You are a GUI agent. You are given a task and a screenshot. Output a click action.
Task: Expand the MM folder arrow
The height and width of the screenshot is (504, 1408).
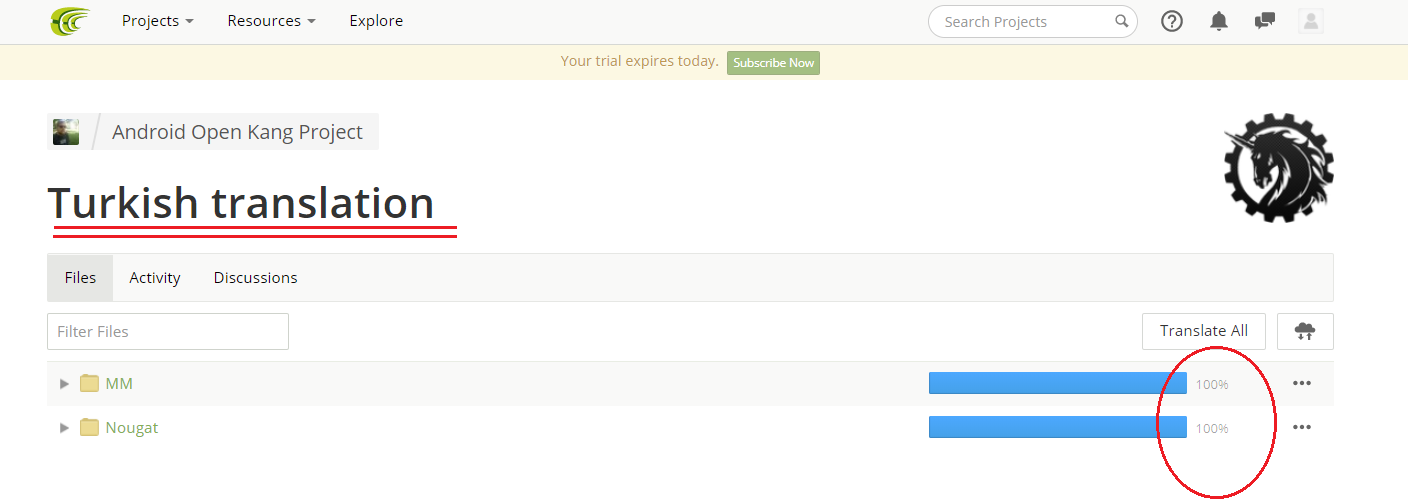[x=64, y=383]
